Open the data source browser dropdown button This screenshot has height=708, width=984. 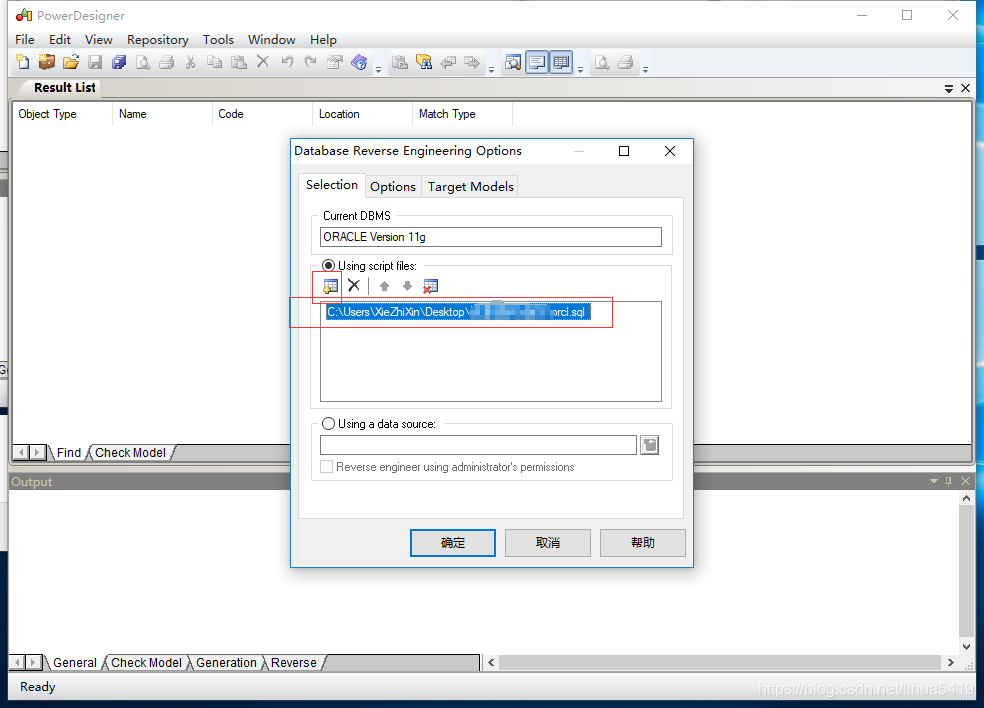click(649, 444)
